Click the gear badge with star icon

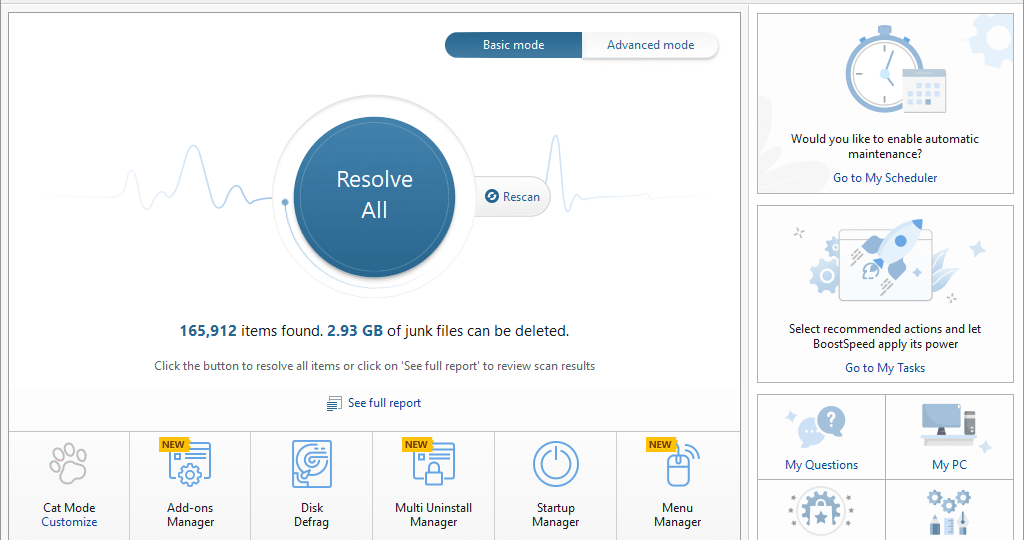tap(821, 511)
